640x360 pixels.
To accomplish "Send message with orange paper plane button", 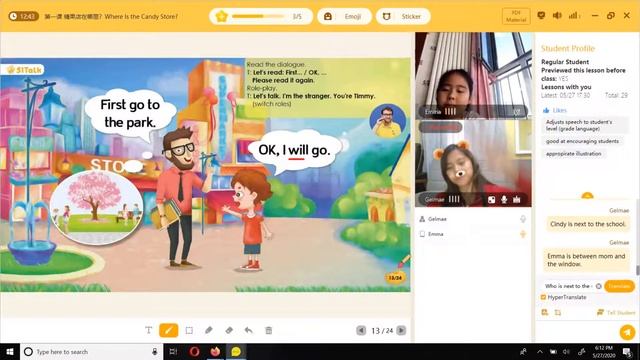I will pyautogui.click(x=627, y=332).
